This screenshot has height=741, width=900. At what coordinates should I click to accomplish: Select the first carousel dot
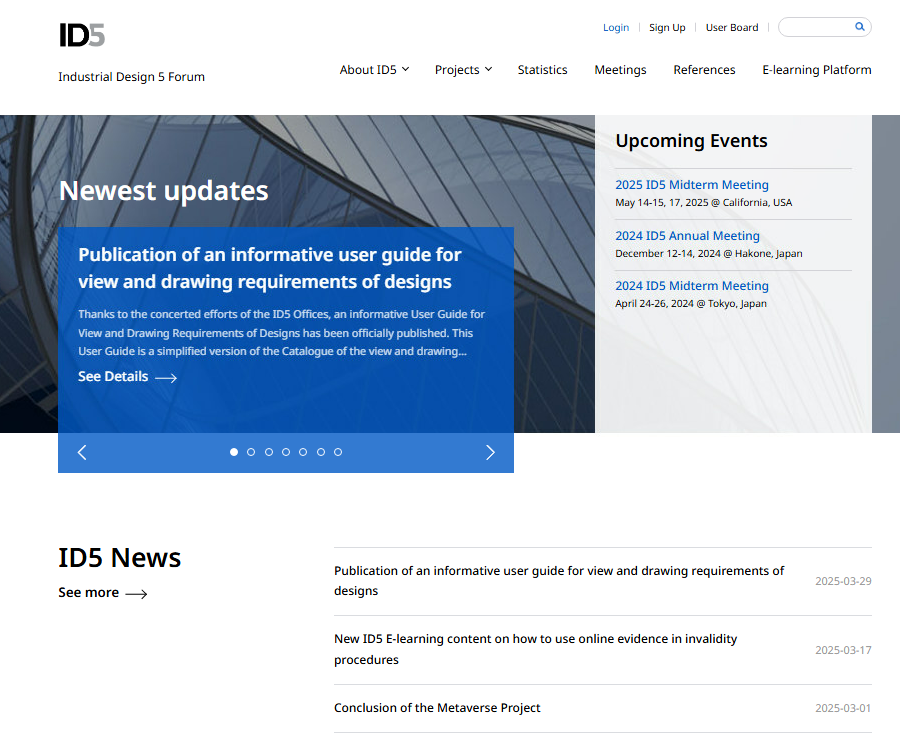click(x=234, y=452)
